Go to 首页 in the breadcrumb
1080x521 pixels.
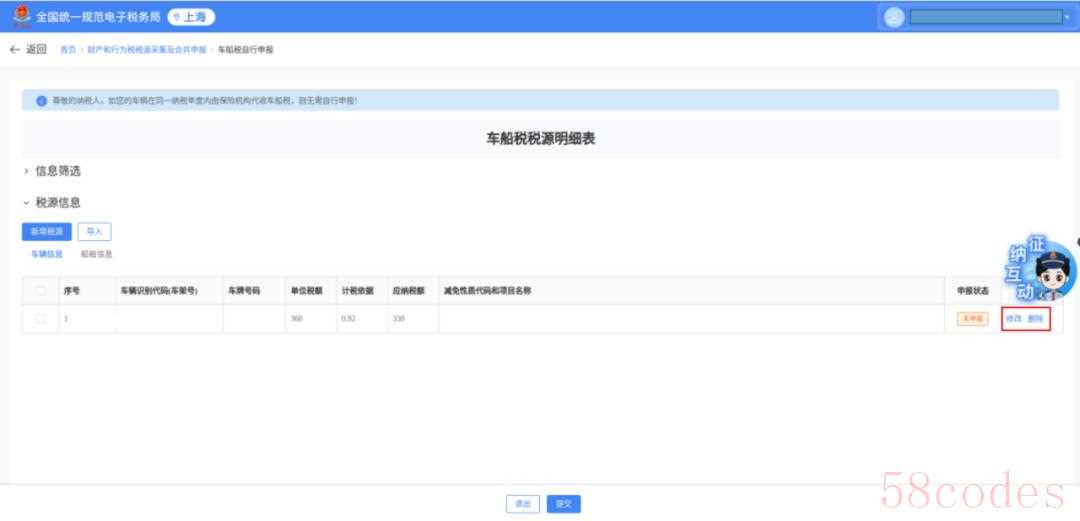(x=67, y=49)
